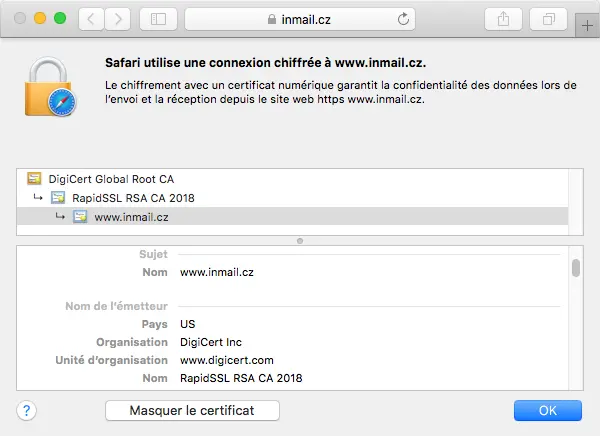Click the certificate details scrollbar thumb
Viewport: 600px width, 436px height.
(576, 268)
